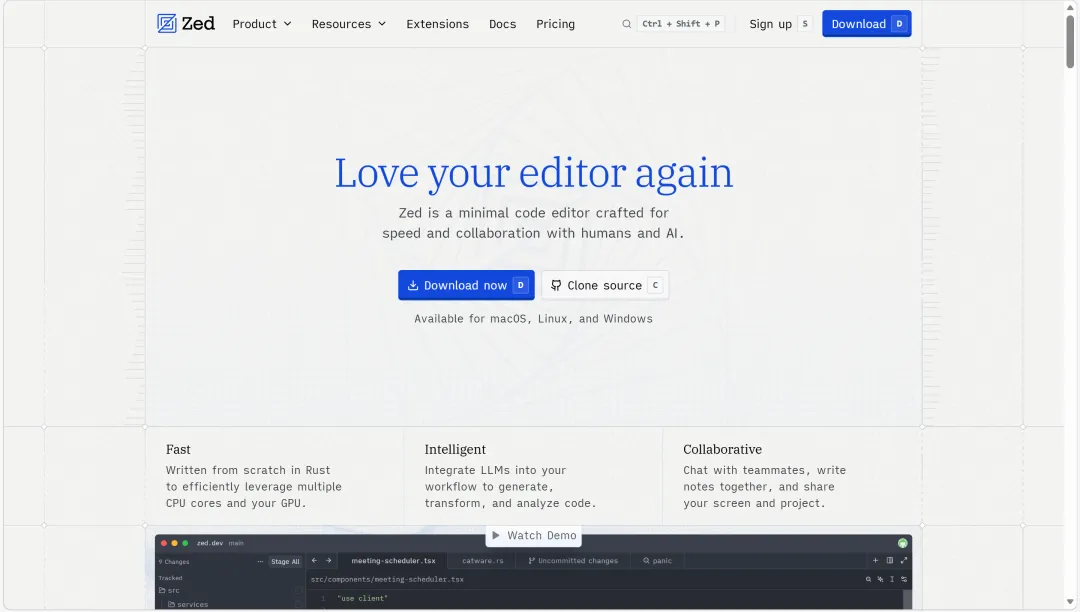The height and width of the screenshot is (612, 1080).
Task: Click the page's vertical scrollbar thumb
Action: pyautogui.click(x=1070, y=41)
